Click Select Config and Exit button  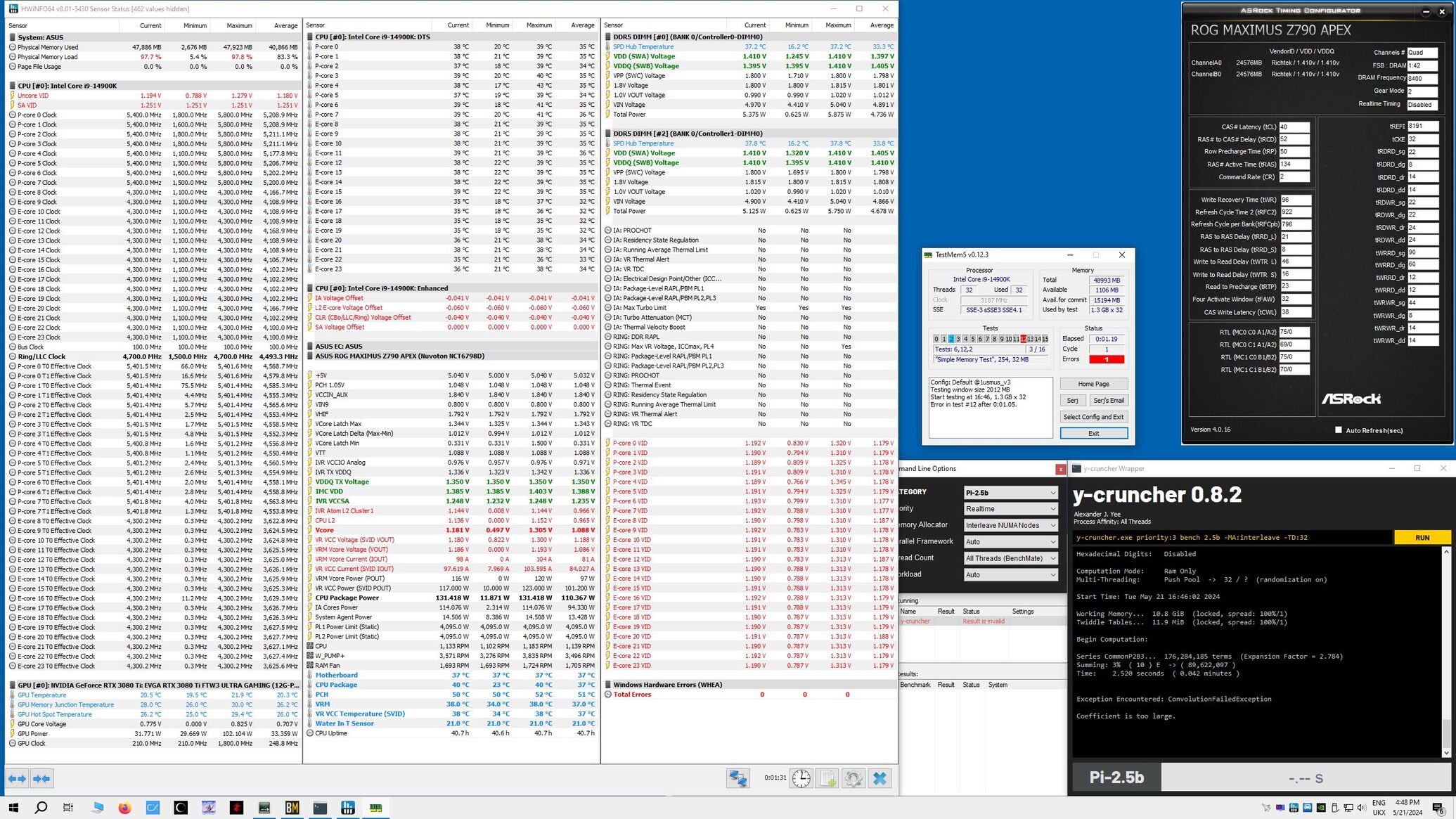pyautogui.click(x=1093, y=417)
